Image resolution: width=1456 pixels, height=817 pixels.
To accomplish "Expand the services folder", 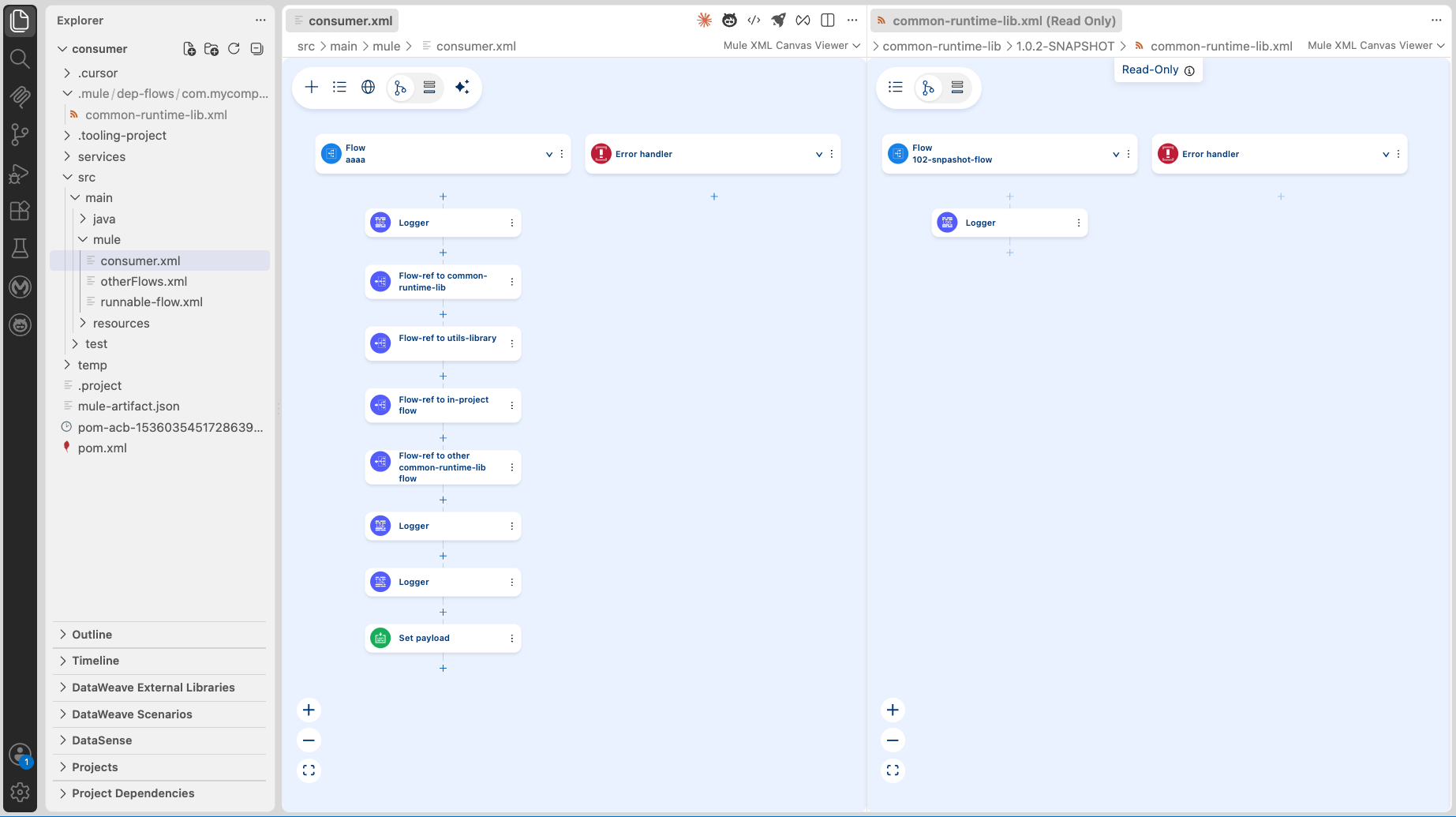I will point(159,156).
